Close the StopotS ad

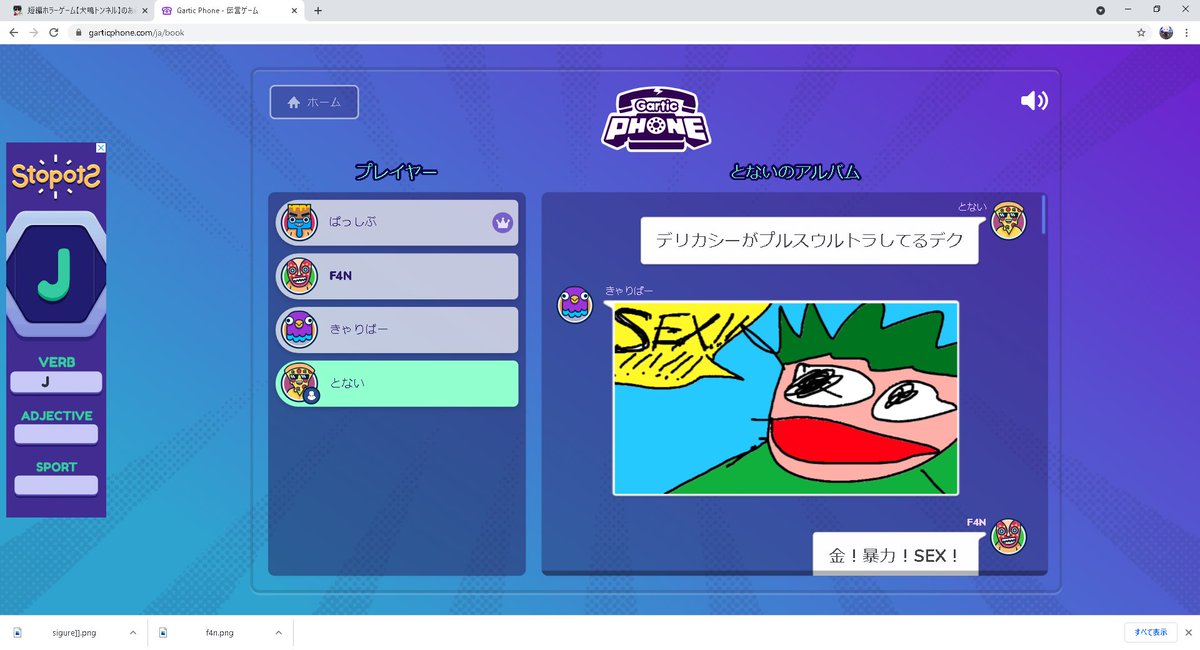coord(100,148)
